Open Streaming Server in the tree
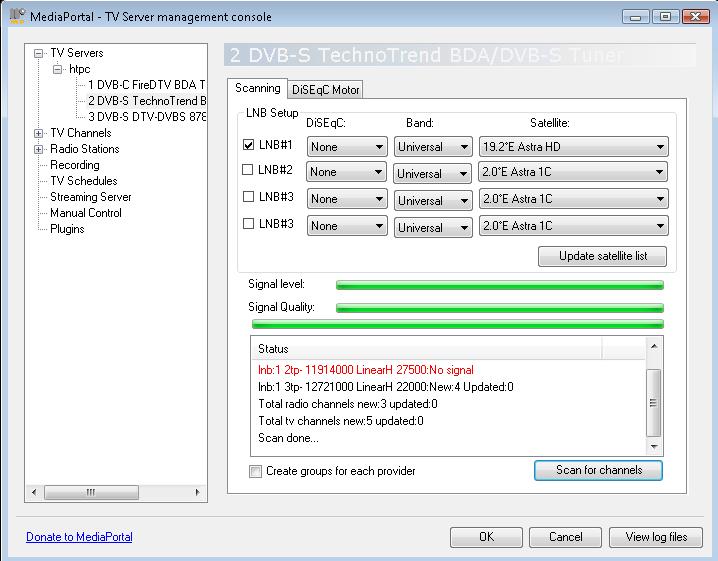Image resolution: width=718 pixels, height=561 pixels. pos(91,197)
